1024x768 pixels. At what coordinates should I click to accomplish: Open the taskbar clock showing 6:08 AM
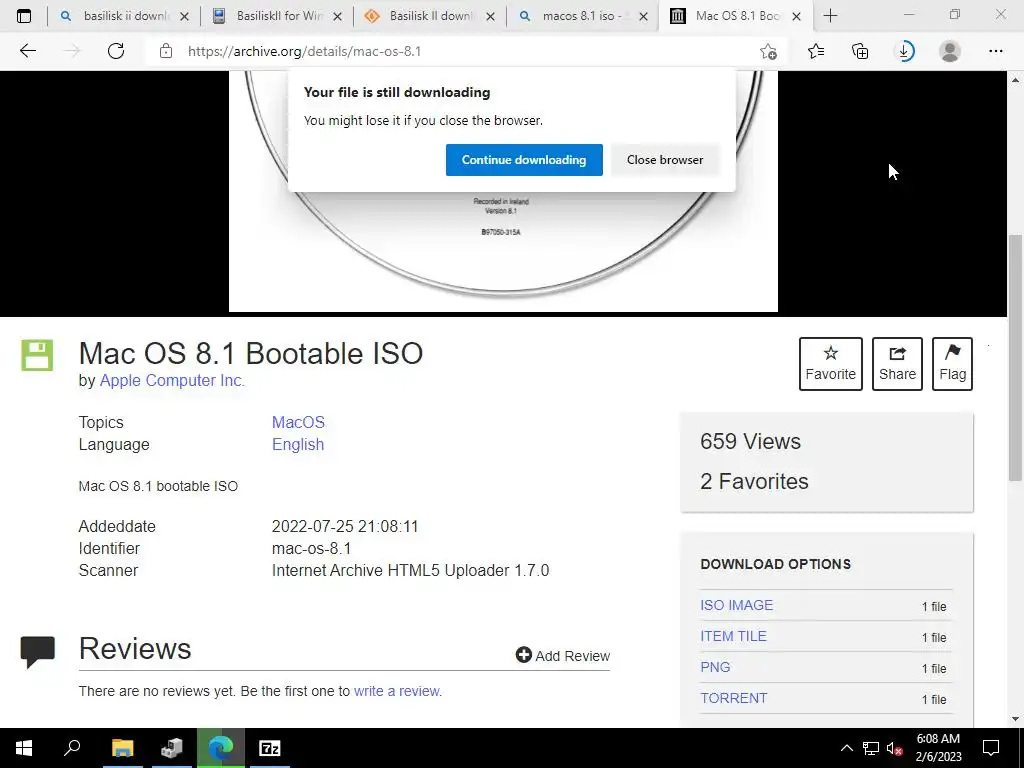pos(938,748)
